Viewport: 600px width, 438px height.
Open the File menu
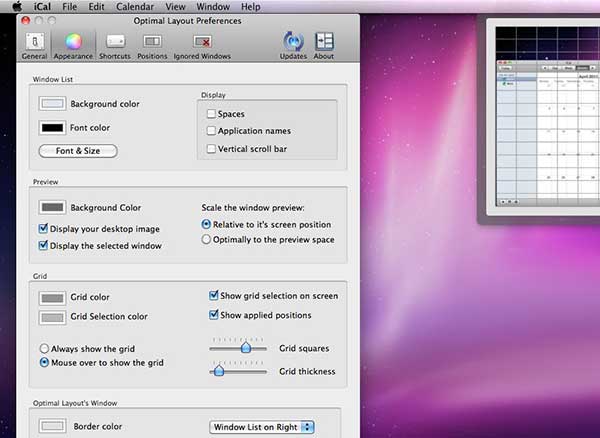(x=69, y=7)
